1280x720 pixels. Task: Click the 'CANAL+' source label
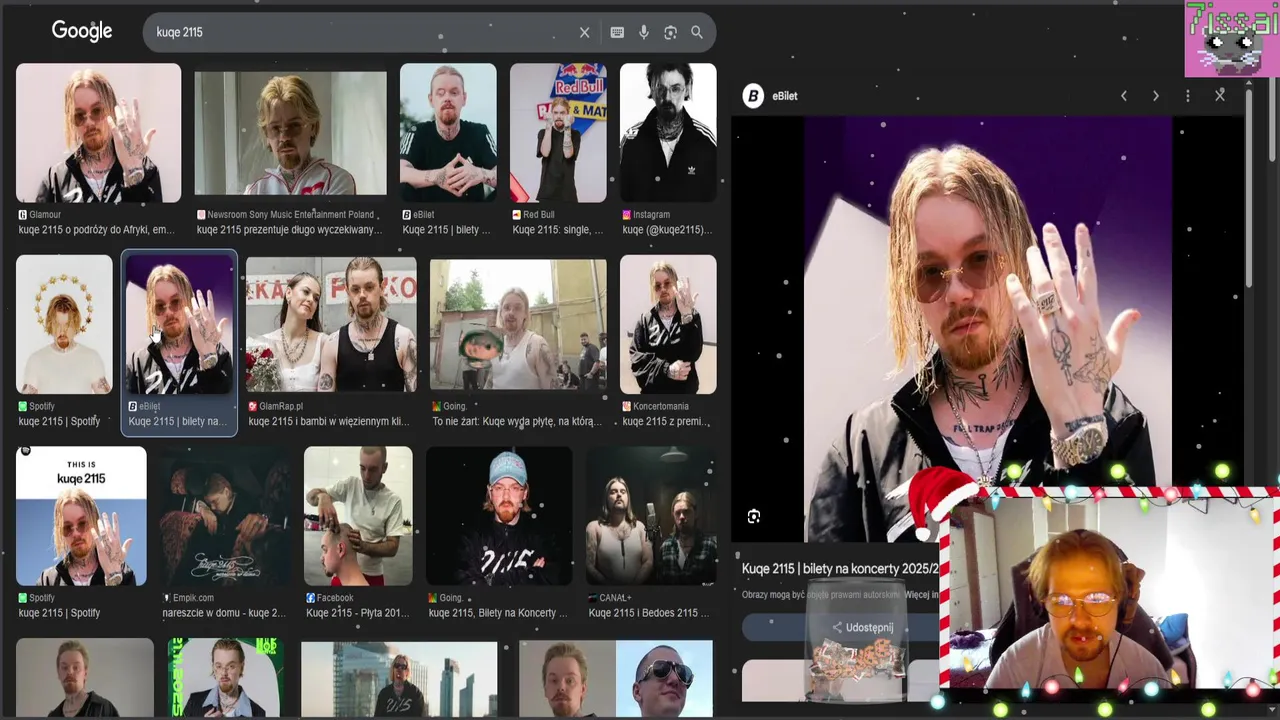pos(615,598)
